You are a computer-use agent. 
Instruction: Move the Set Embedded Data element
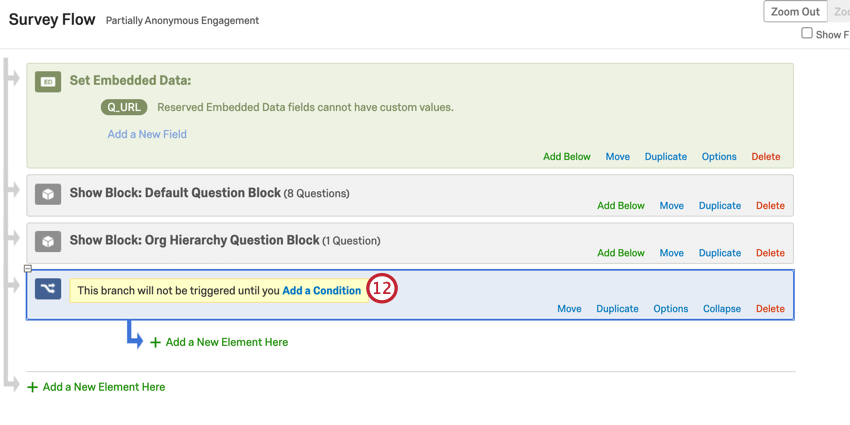(617, 157)
